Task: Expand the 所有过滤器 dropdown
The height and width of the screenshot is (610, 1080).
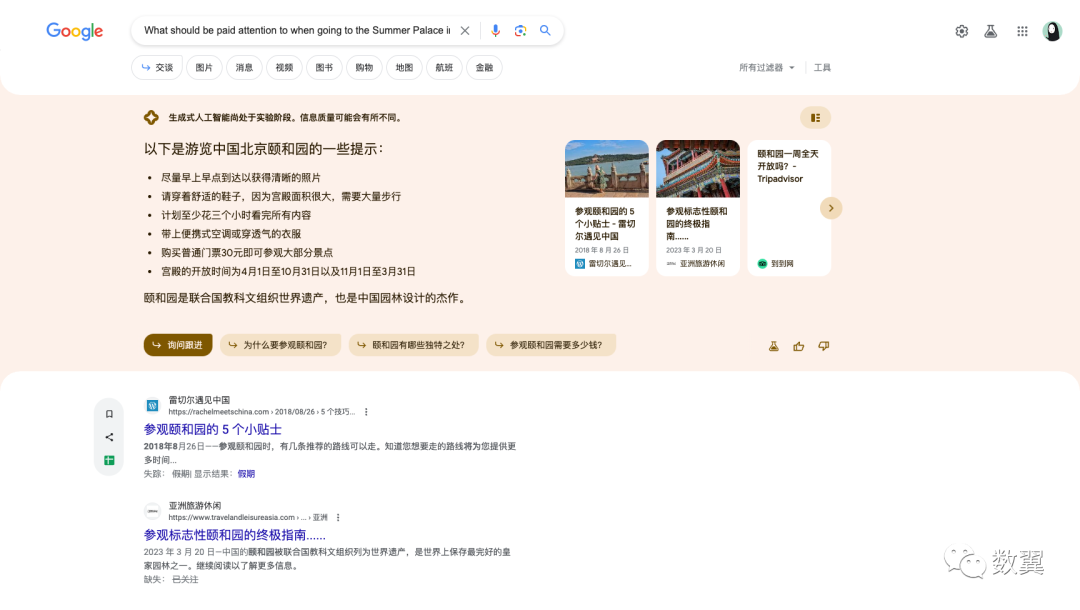Action: tap(767, 67)
